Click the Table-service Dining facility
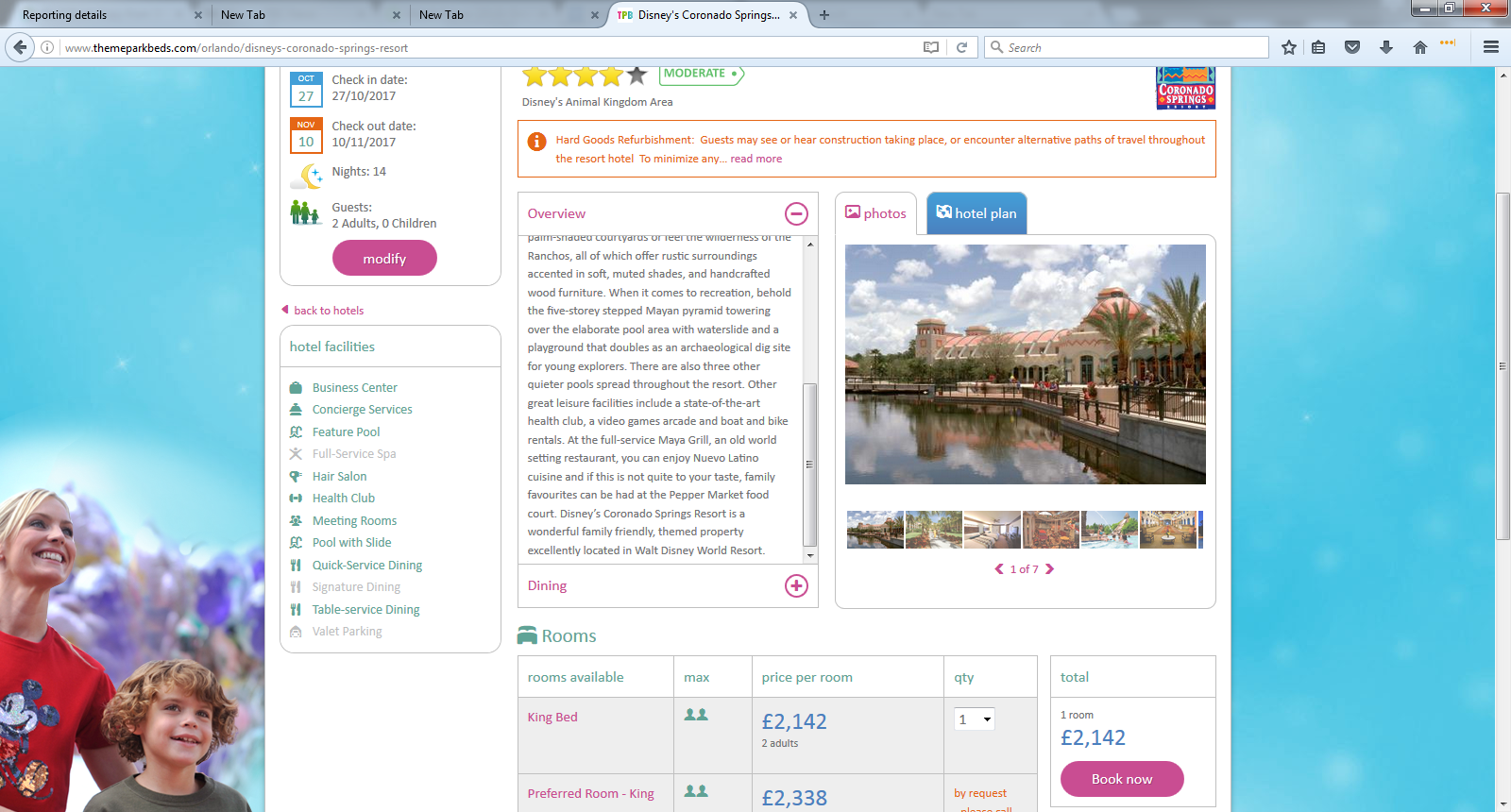The height and width of the screenshot is (812, 1511). pos(365,610)
